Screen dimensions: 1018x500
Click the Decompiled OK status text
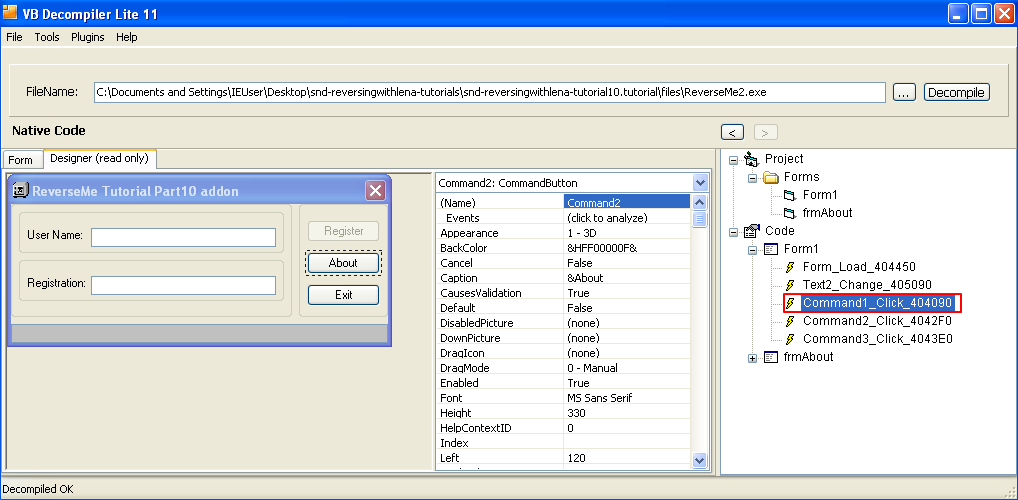(38, 489)
